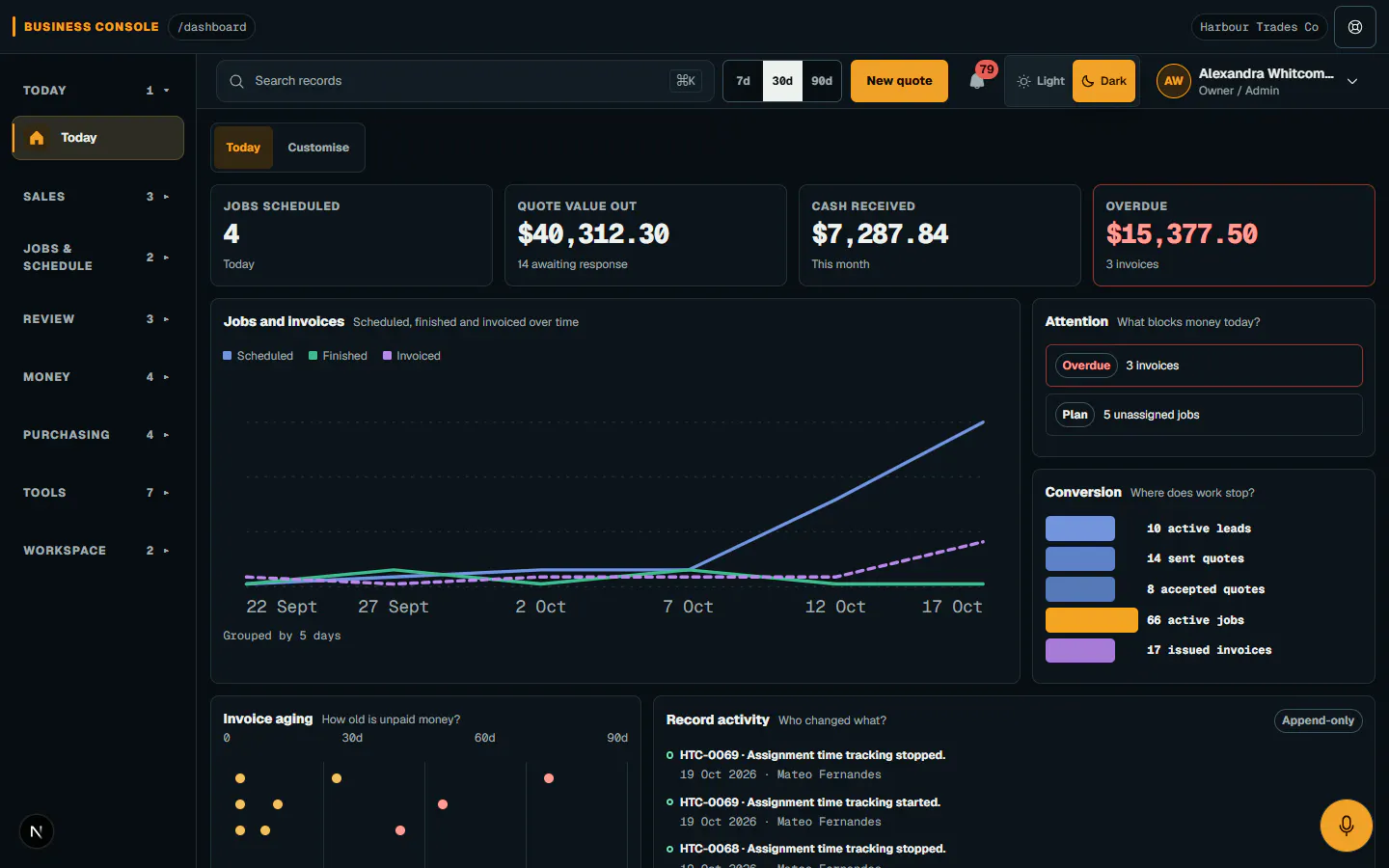Expand the Sales sidebar section
The width and height of the screenshot is (1389, 868).
click(96, 197)
